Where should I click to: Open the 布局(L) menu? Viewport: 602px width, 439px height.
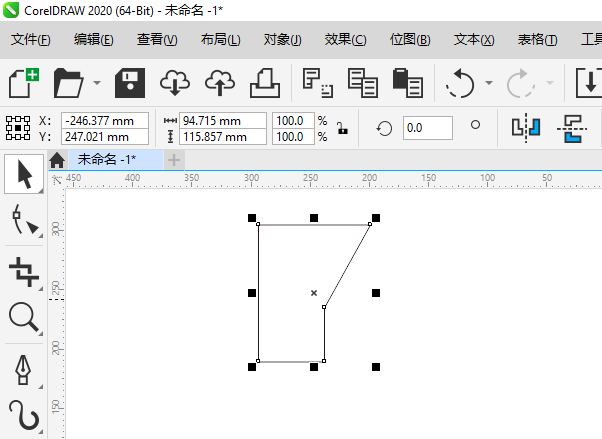tap(220, 40)
